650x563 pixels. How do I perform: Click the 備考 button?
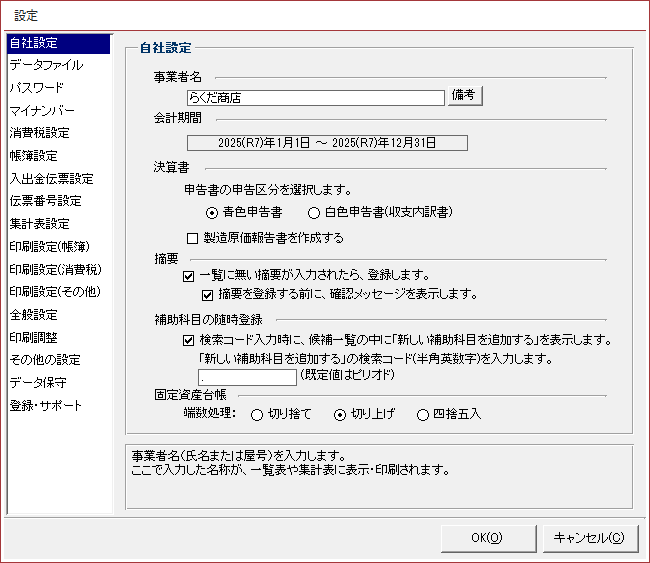tap(465, 97)
